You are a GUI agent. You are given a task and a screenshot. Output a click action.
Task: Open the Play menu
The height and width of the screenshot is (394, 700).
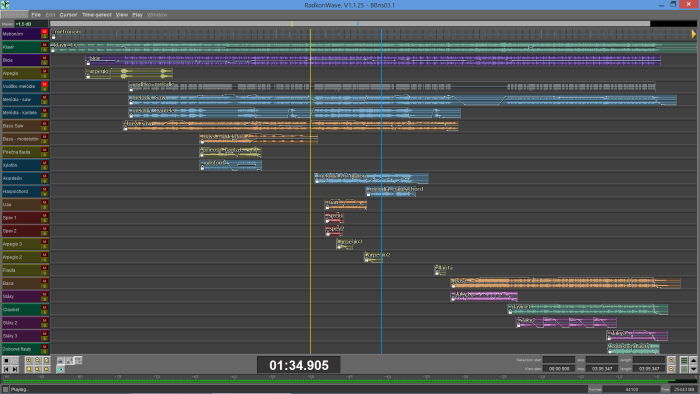point(137,15)
